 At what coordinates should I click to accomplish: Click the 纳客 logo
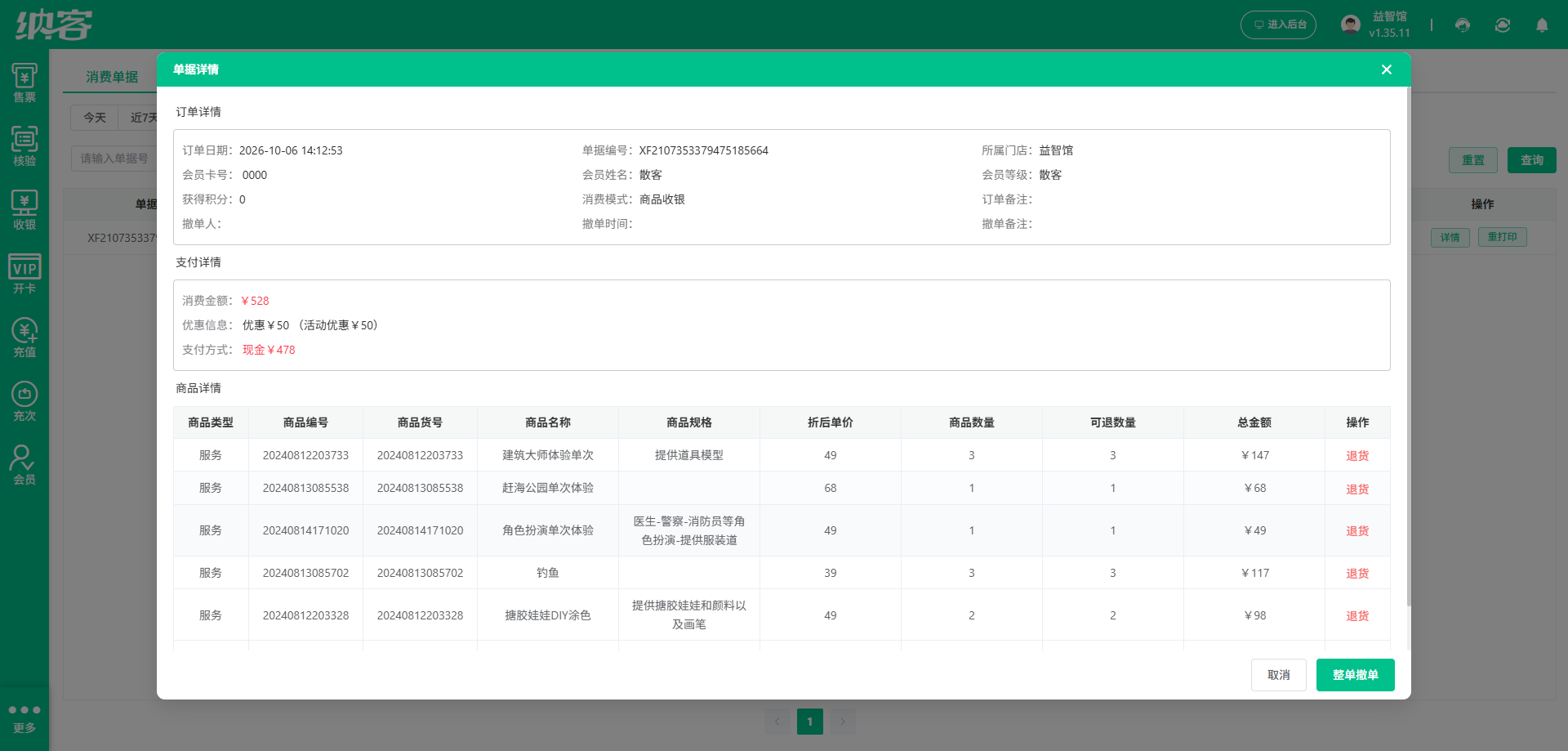pos(54,25)
